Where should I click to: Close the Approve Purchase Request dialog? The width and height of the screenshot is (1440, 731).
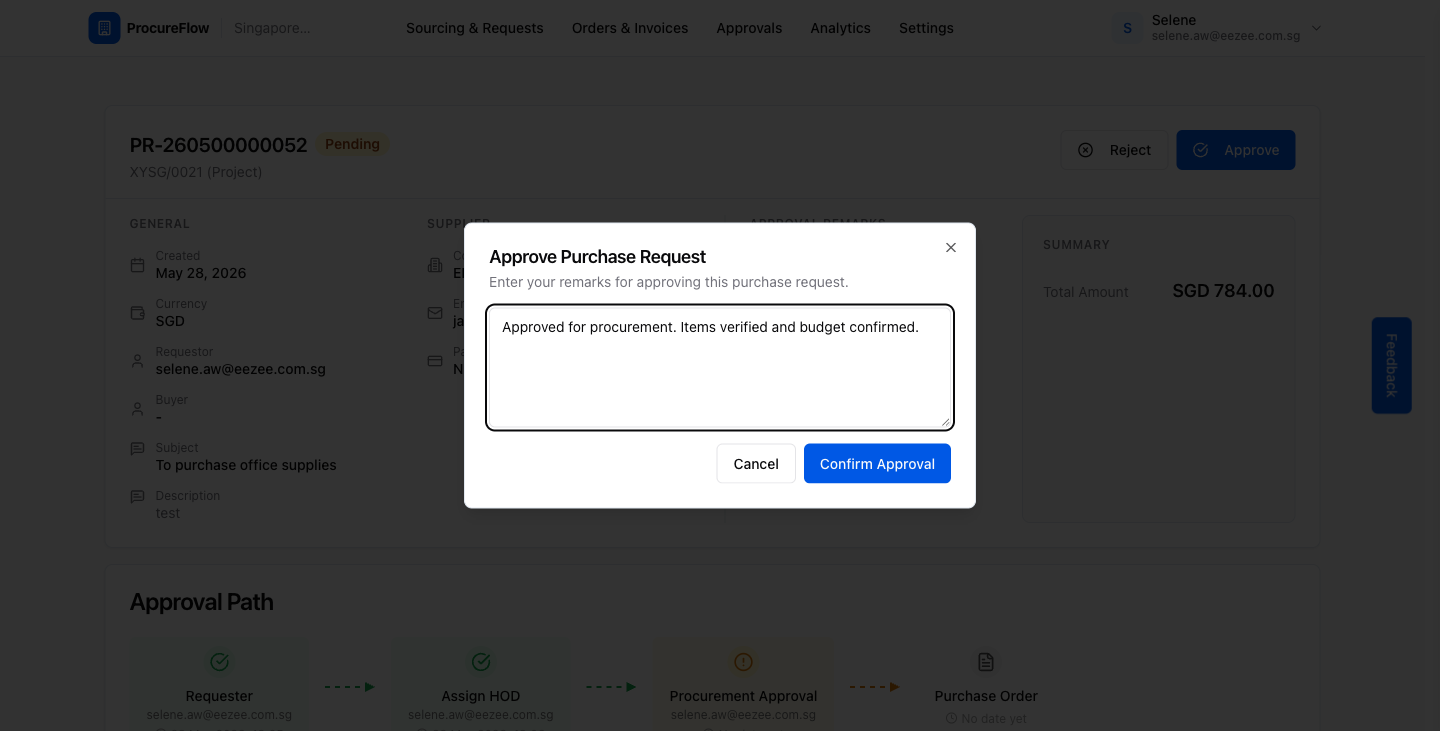click(x=951, y=247)
